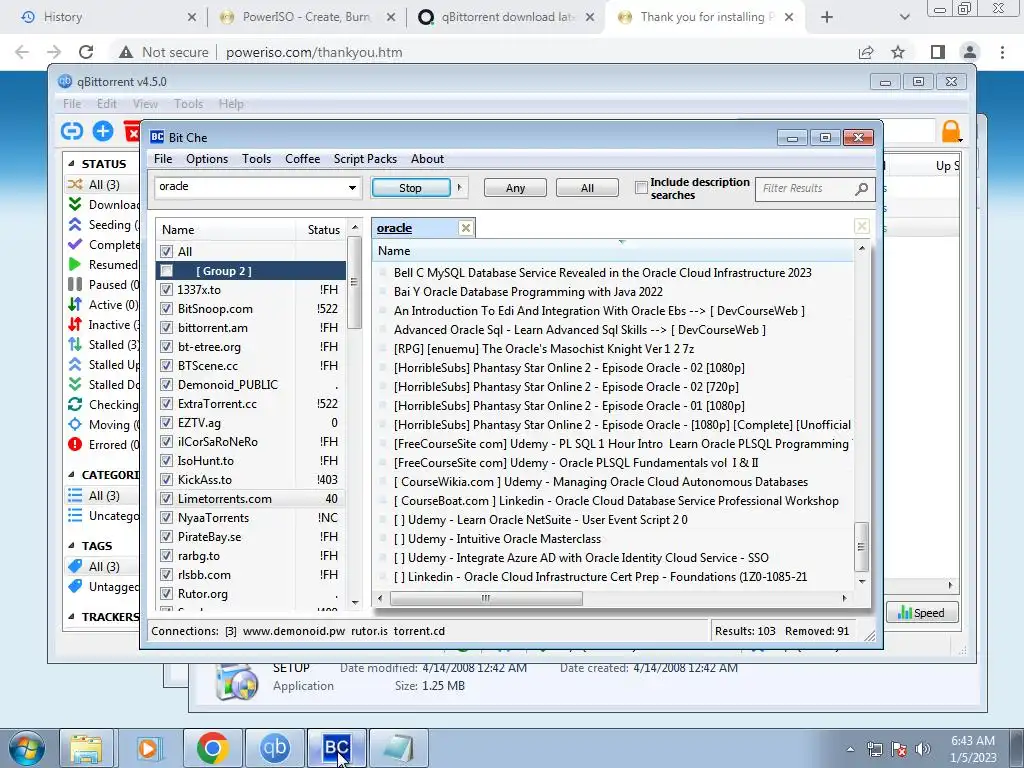Open Chrome tab search chevron
Viewport: 1024px width, 768px height.
tap(904, 17)
